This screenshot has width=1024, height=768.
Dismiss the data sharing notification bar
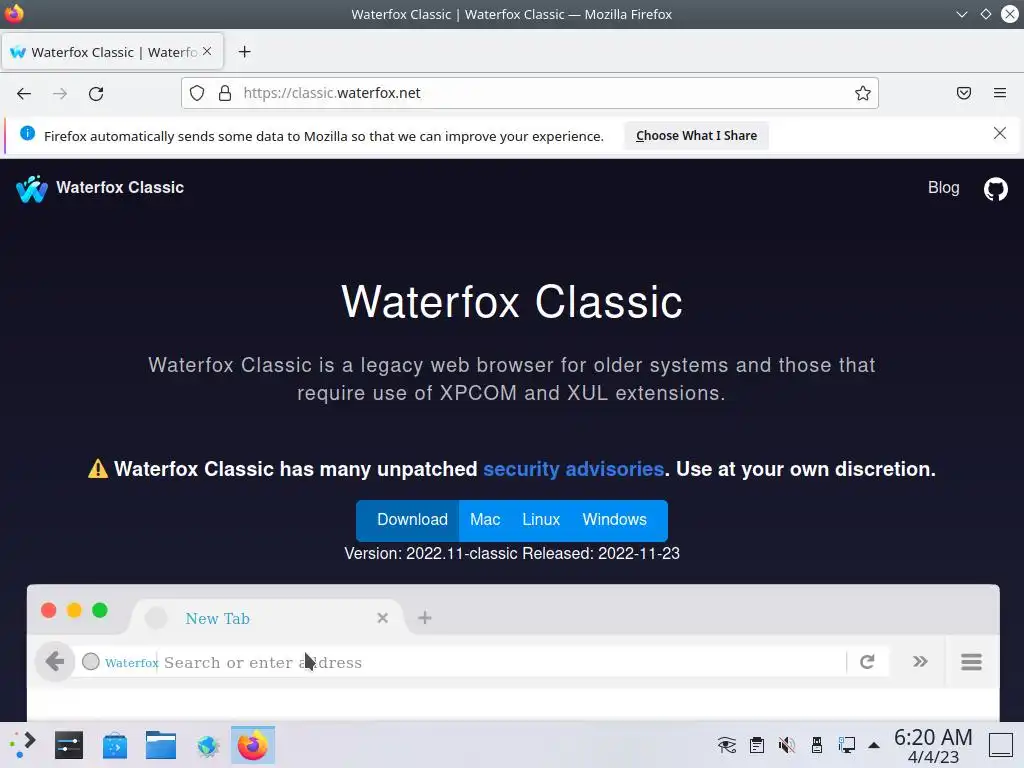(x=1000, y=133)
